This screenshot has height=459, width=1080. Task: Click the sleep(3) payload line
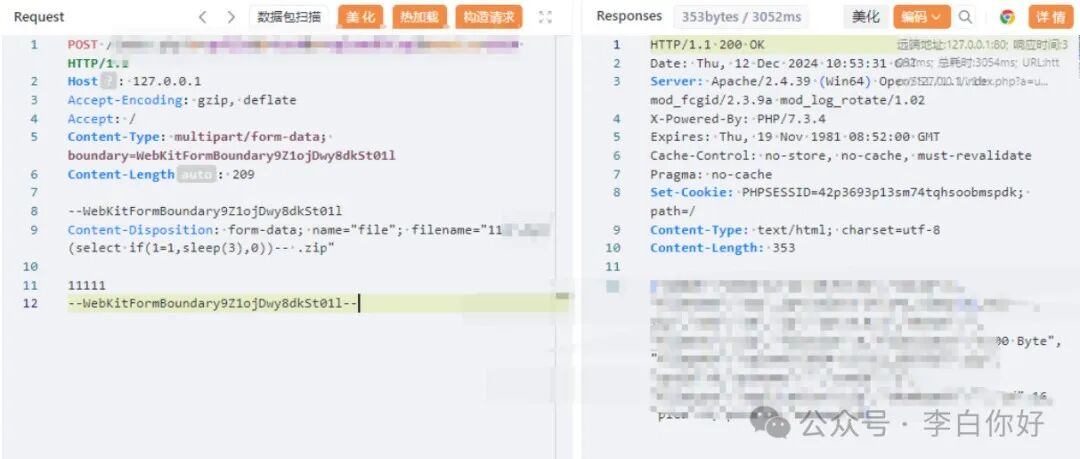click(201, 248)
